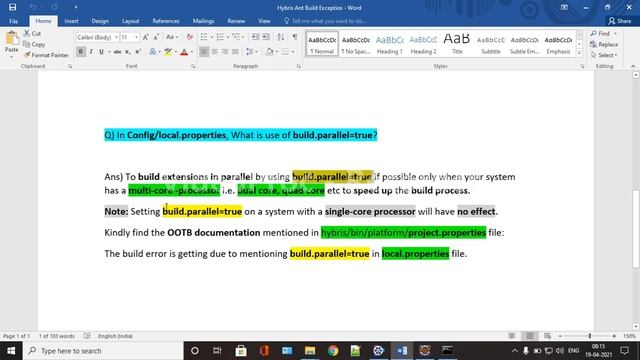The height and width of the screenshot is (360, 640).
Task: Justify the paragraph text
Action: [235, 52]
